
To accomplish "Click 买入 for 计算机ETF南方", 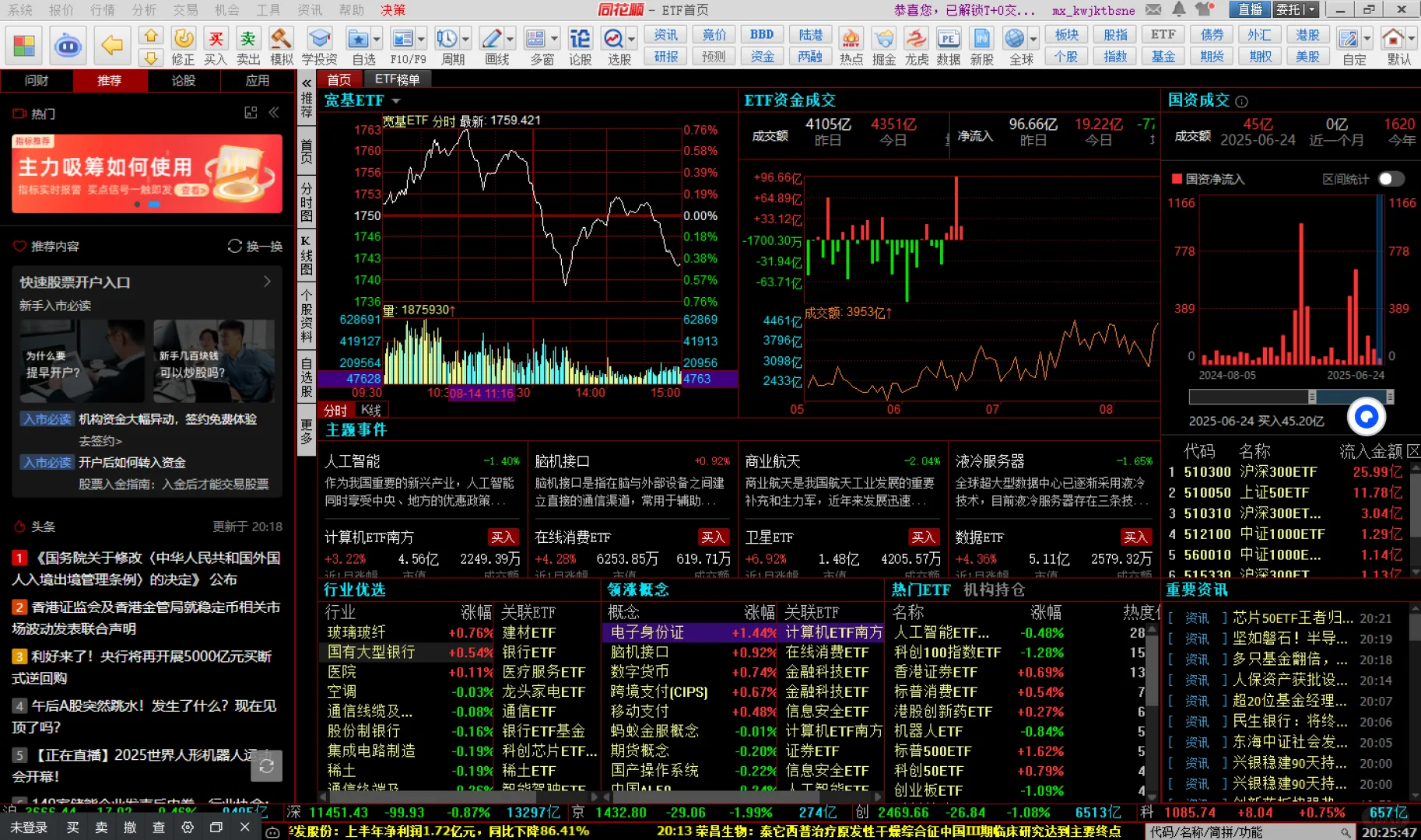I will tap(503, 537).
